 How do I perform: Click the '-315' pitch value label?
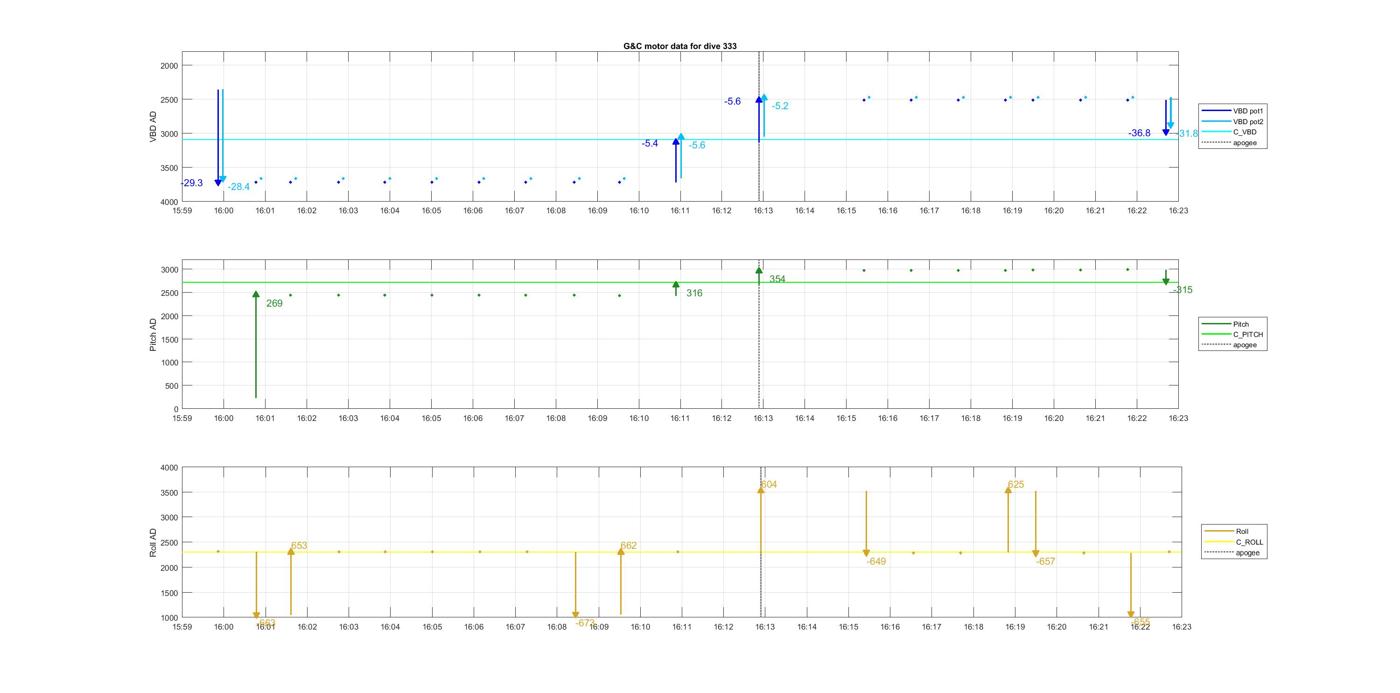(x=1182, y=290)
